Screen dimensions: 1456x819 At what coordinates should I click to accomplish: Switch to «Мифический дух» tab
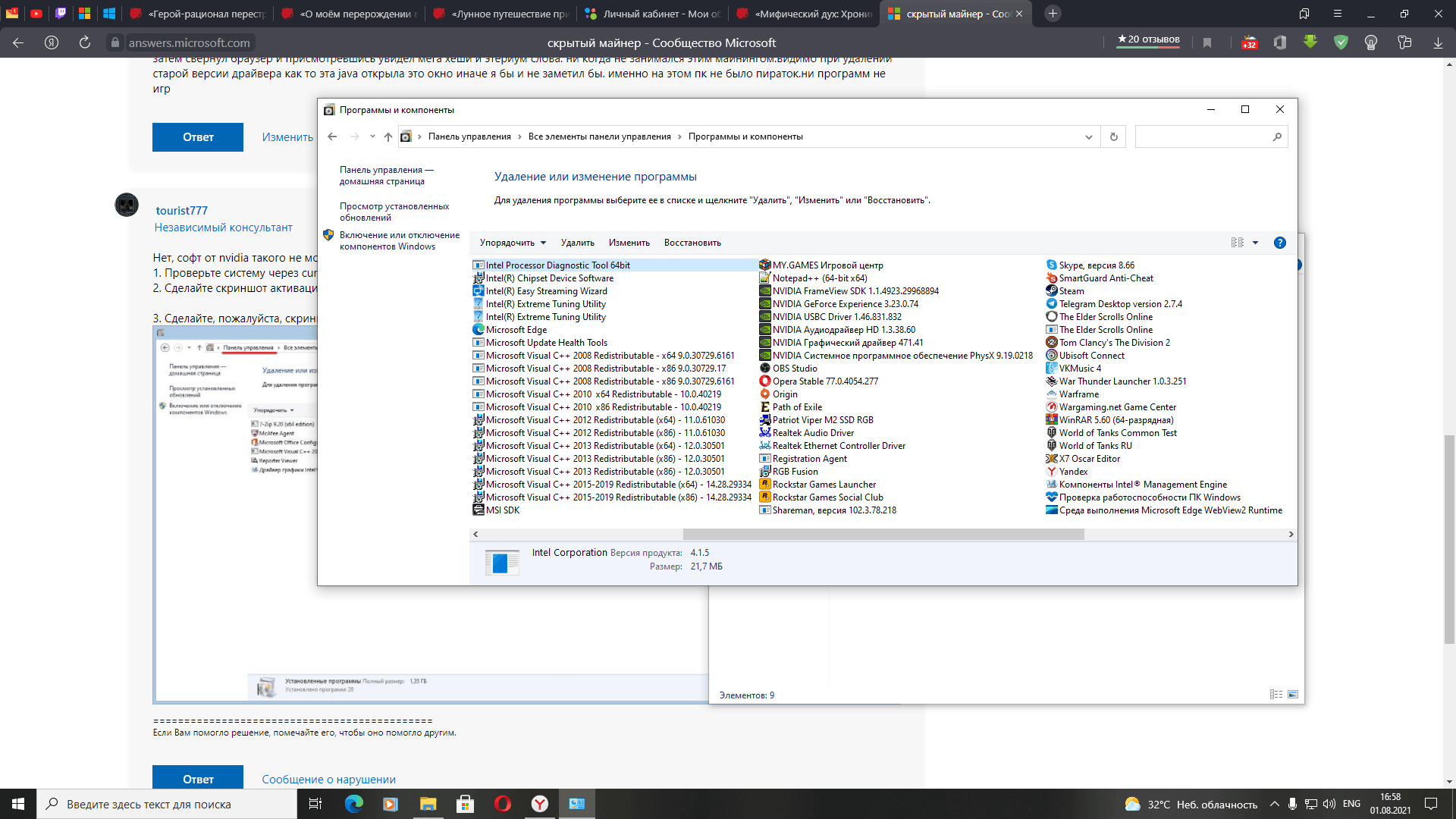click(x=804, y=14)
